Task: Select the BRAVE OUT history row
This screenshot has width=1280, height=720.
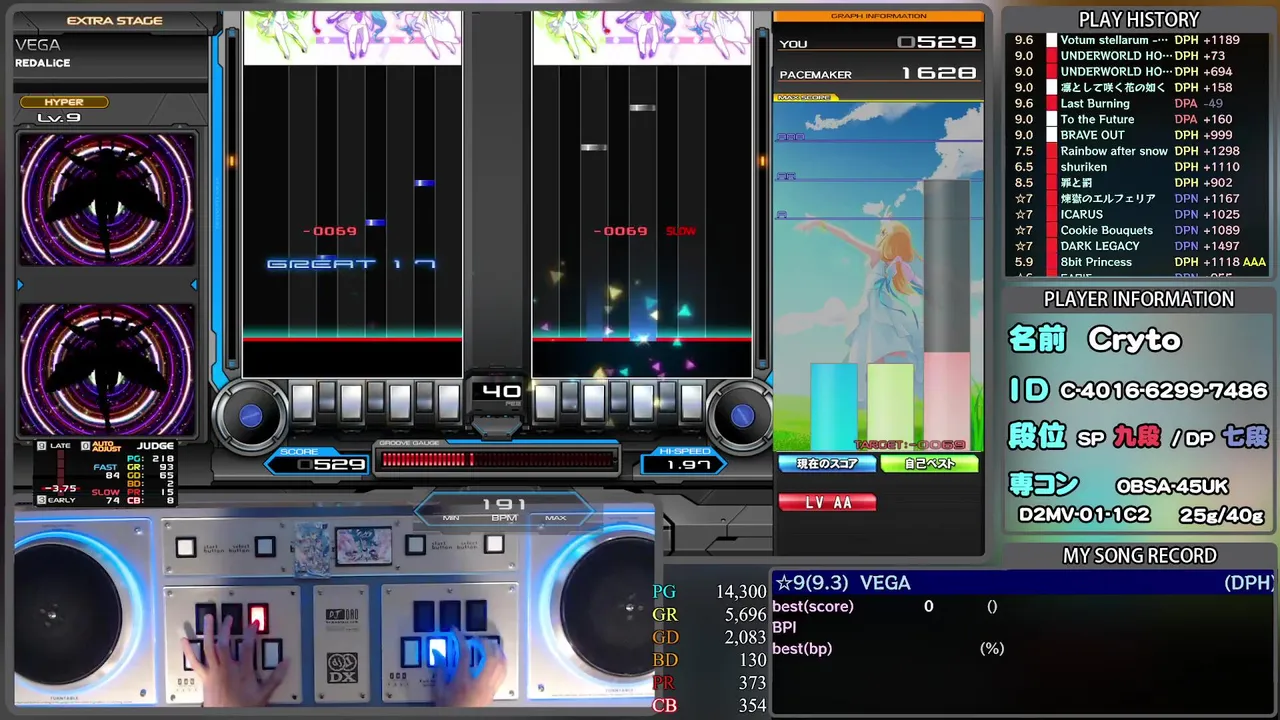Action: coord(1139,135)
